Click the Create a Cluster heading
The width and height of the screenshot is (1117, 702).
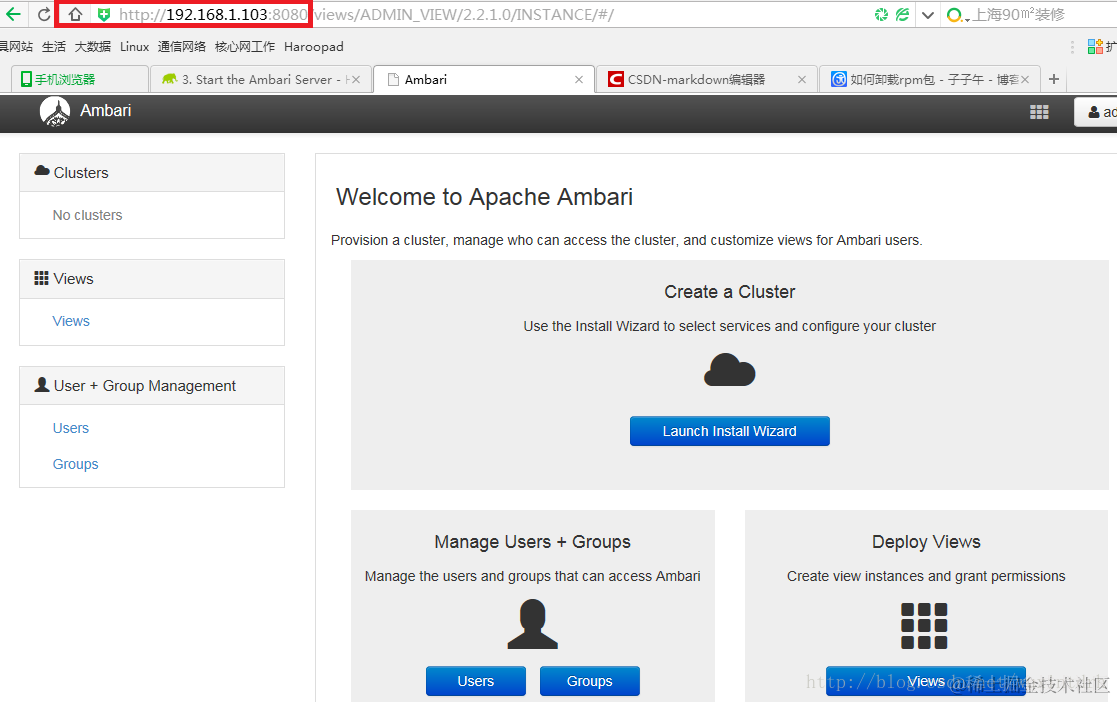[729, 291]
